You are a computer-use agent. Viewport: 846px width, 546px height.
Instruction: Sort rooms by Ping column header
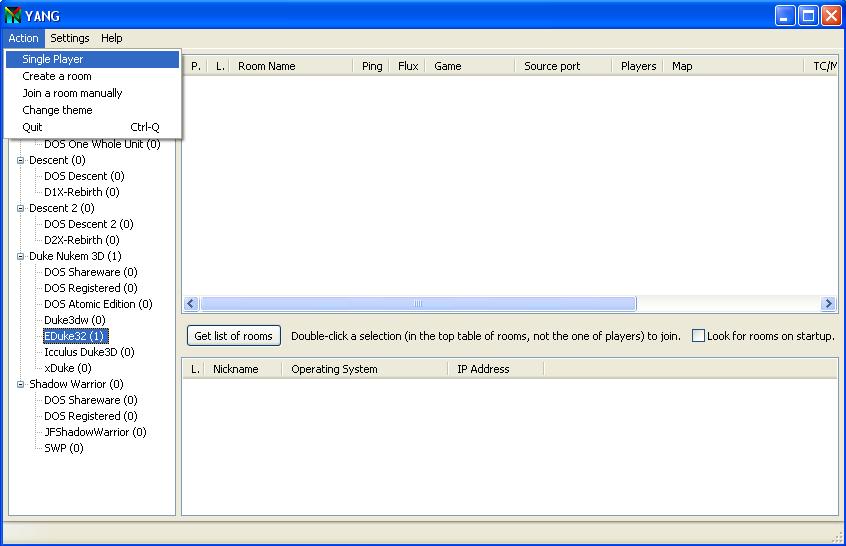[372, 66]
